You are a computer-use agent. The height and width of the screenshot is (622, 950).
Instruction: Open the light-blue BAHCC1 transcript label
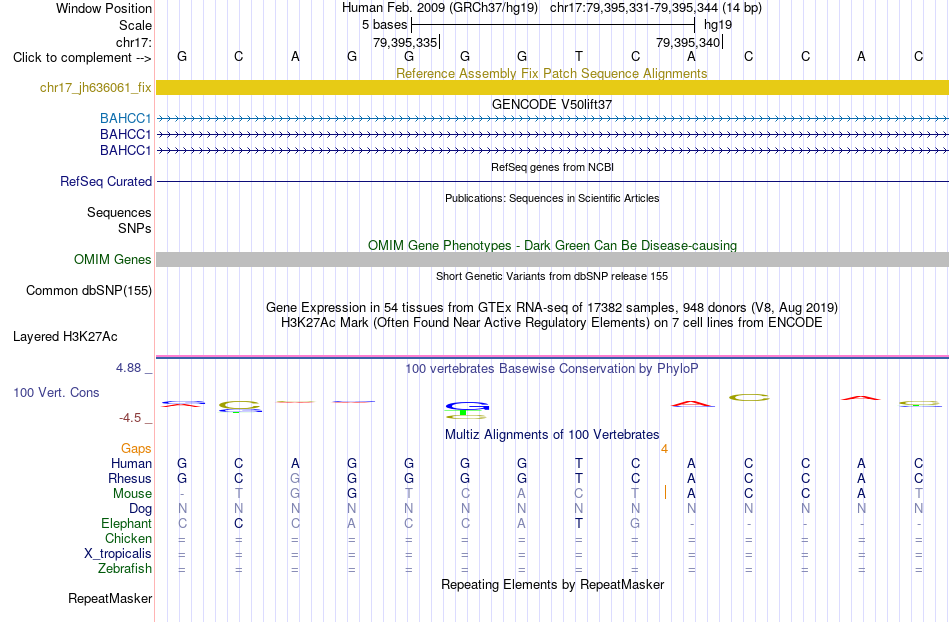[125, 118]
